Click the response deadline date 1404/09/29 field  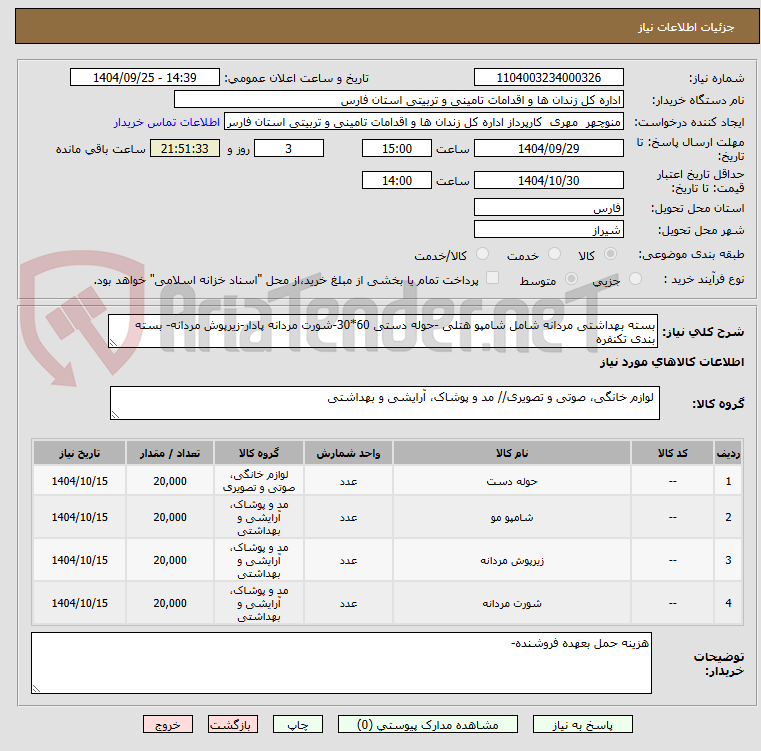tap(548, 149)
